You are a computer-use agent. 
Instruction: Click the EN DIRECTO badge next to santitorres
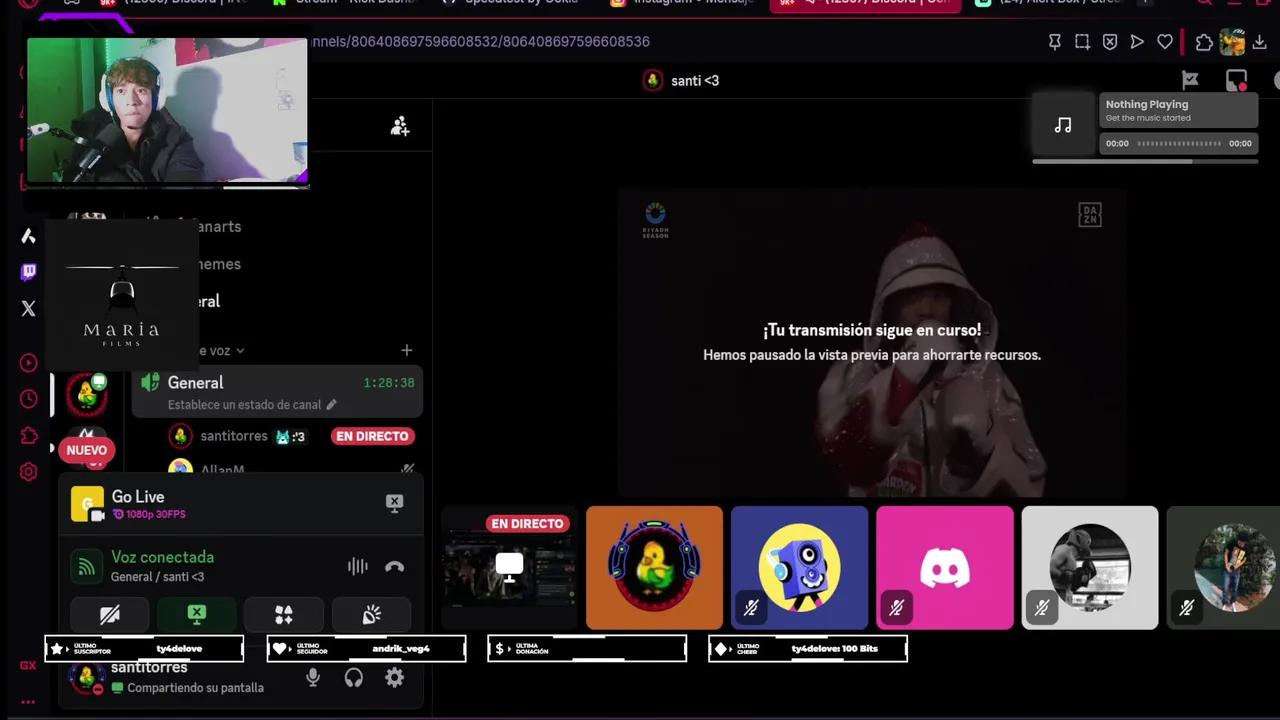point(372,436)
